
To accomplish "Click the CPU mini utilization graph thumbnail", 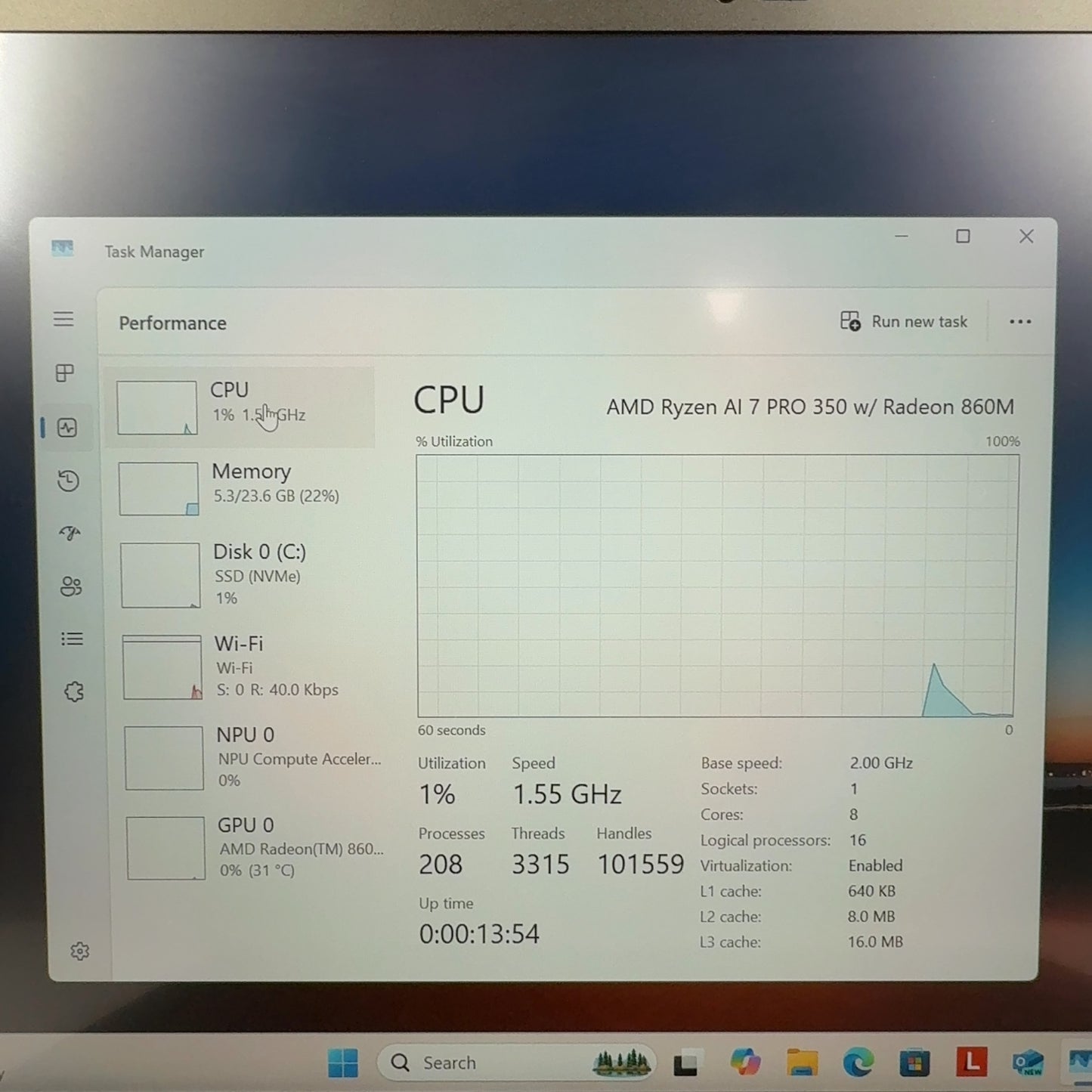I will (157, 408).
